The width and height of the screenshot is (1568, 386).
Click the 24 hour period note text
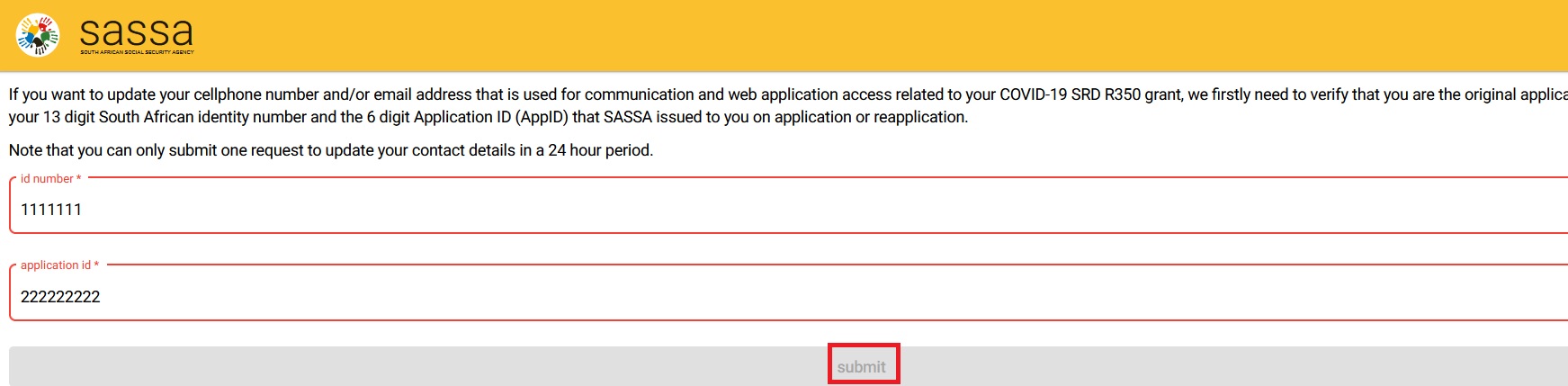[x=600, y=150]
